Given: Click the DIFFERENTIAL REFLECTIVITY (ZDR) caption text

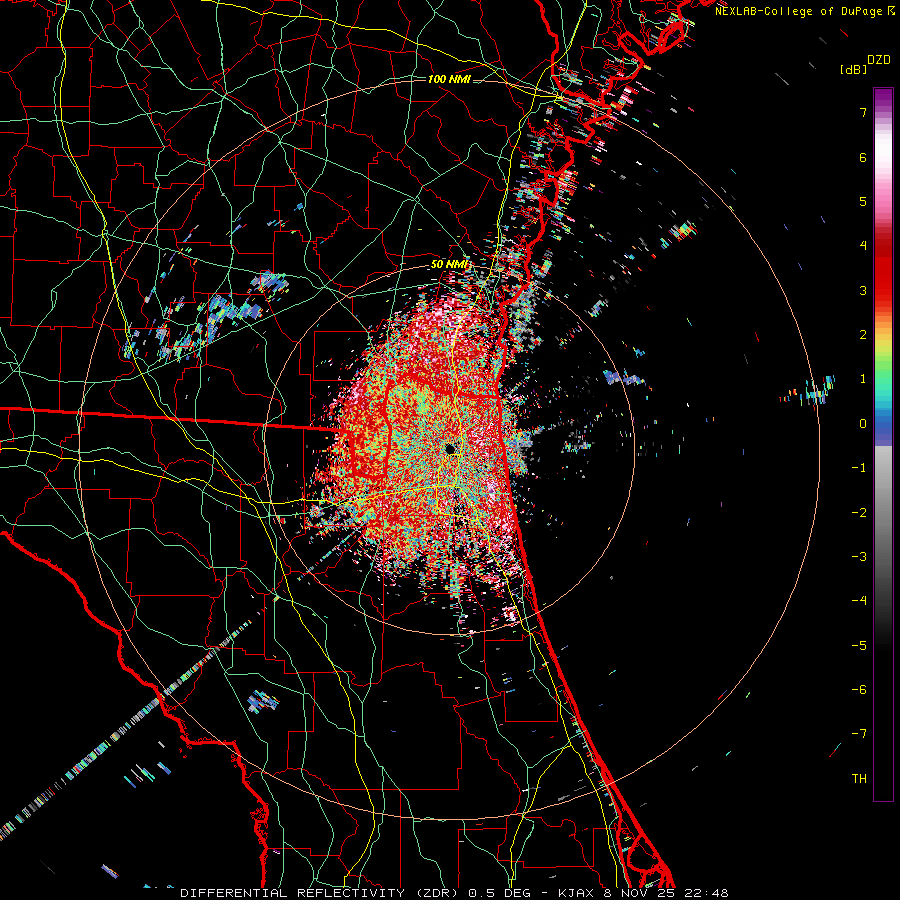Looking at the screenshot, I should tap(321, 893).
